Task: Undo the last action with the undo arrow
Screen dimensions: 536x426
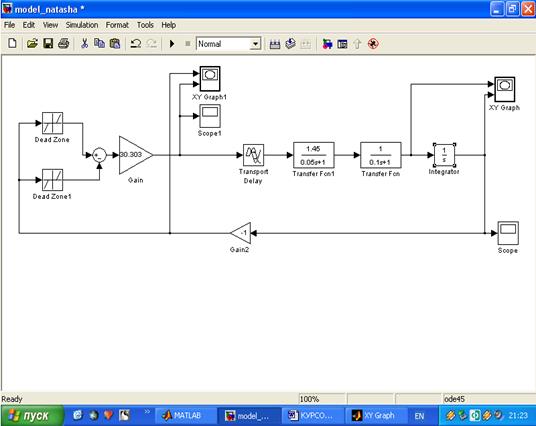Action: (x=136, y=44)
